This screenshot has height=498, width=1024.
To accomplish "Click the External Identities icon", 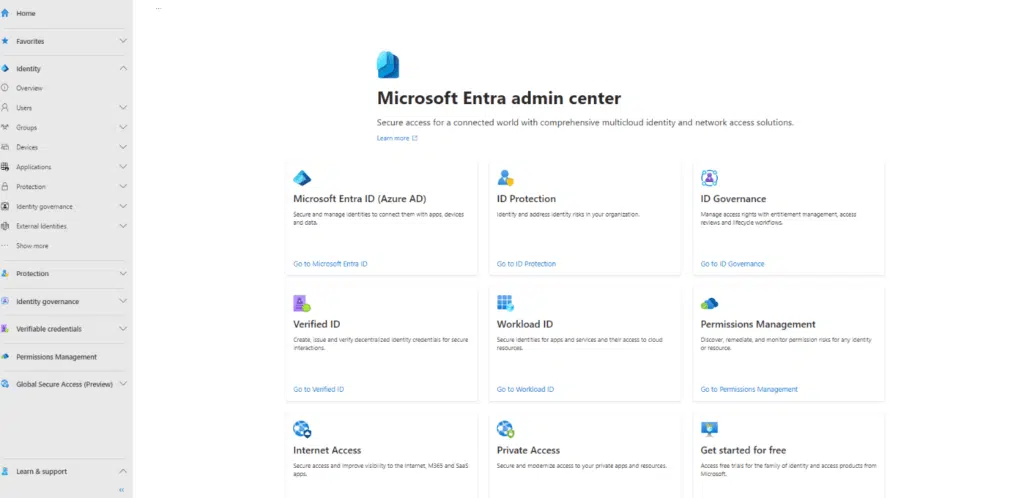I will (x=5, y=226).
